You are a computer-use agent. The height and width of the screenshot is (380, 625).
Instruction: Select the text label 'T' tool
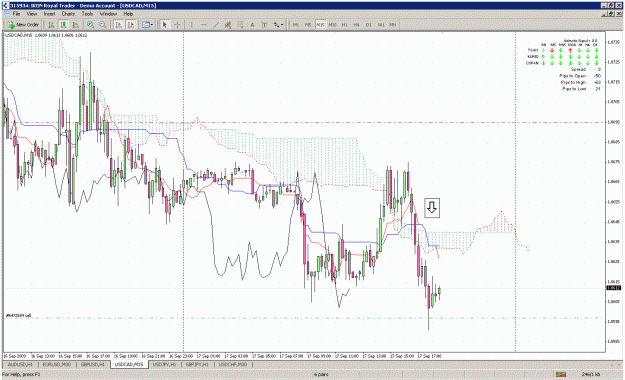[264, 25]
